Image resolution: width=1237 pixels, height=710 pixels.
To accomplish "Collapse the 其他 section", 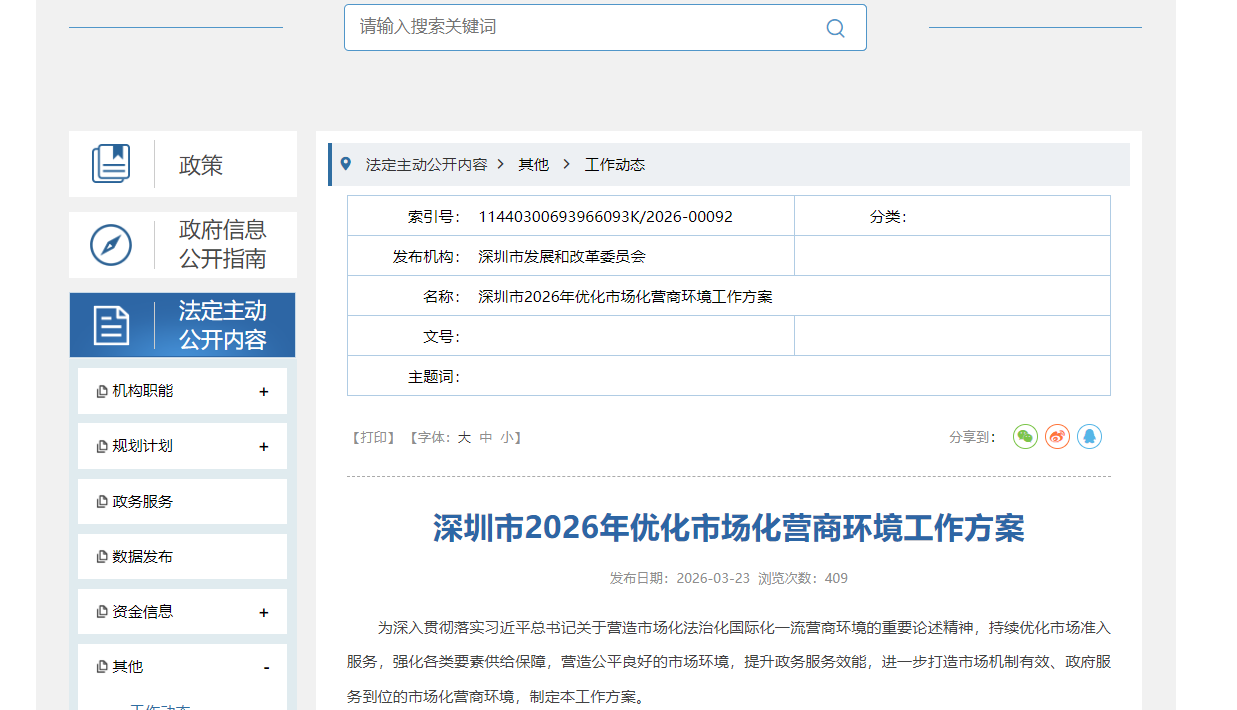I will click(x=266, y=667).
